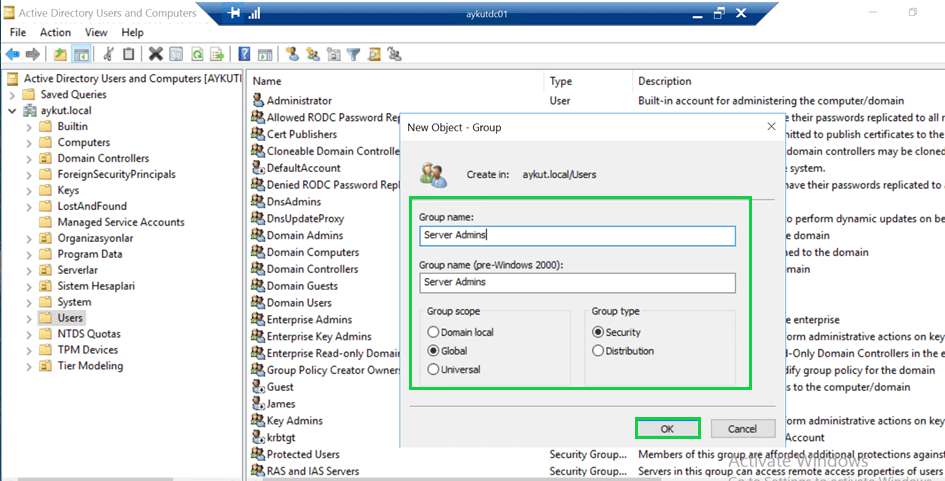Viewport: 945px width, 481px height.
Task: Select Distribution as the group type
Action: pos(598,351)
